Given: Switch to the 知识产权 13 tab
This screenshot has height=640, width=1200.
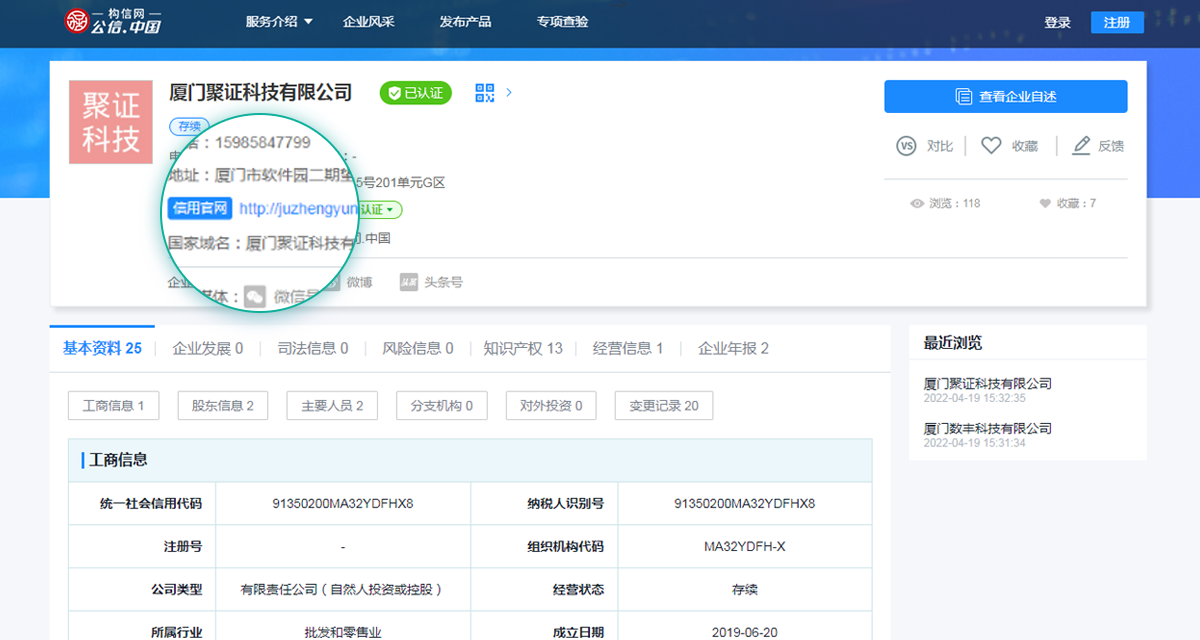Looking at the screenshot, I should 523,348.
